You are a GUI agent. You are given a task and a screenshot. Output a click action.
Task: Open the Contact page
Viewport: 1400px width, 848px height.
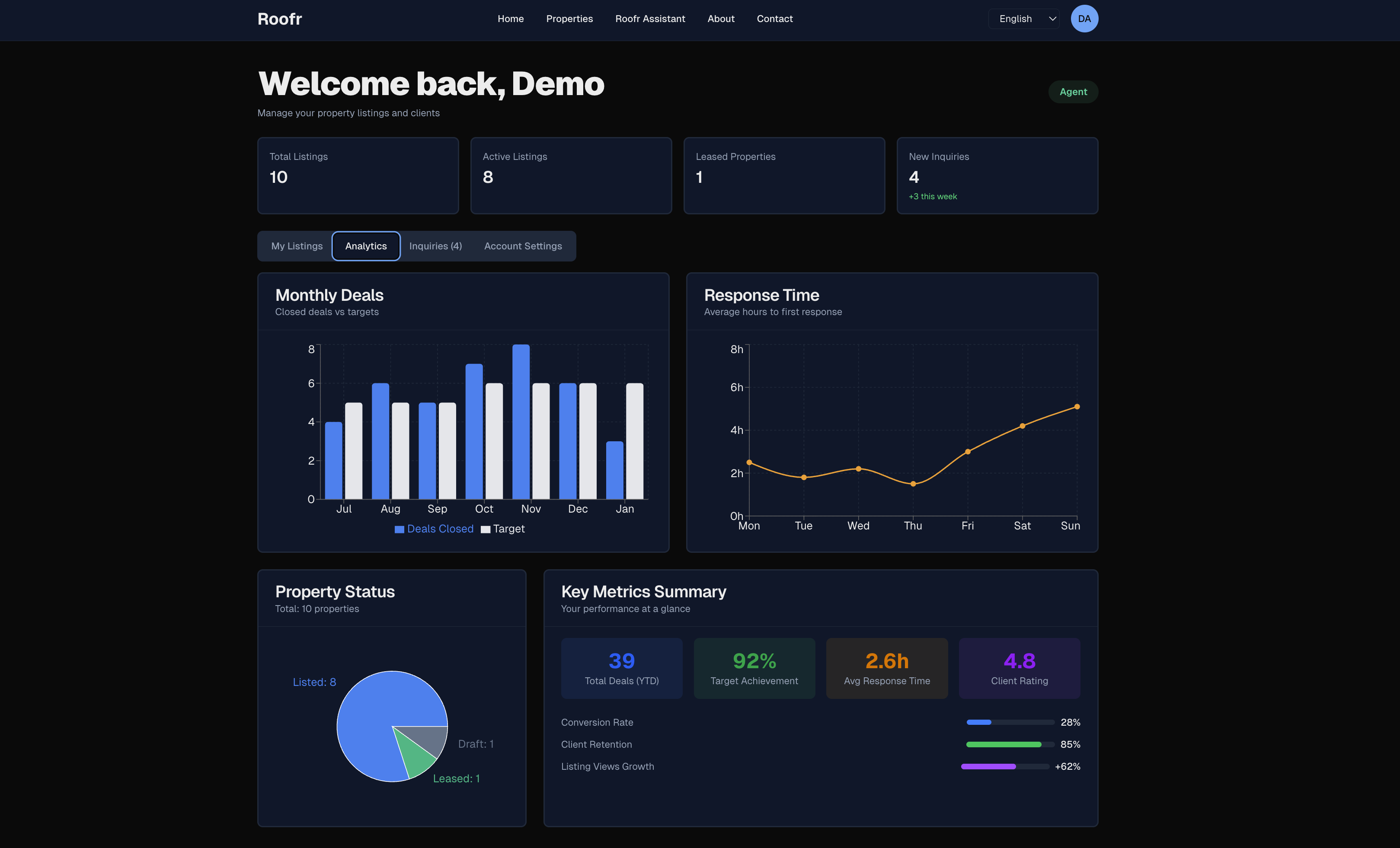(x=774, y=18)
